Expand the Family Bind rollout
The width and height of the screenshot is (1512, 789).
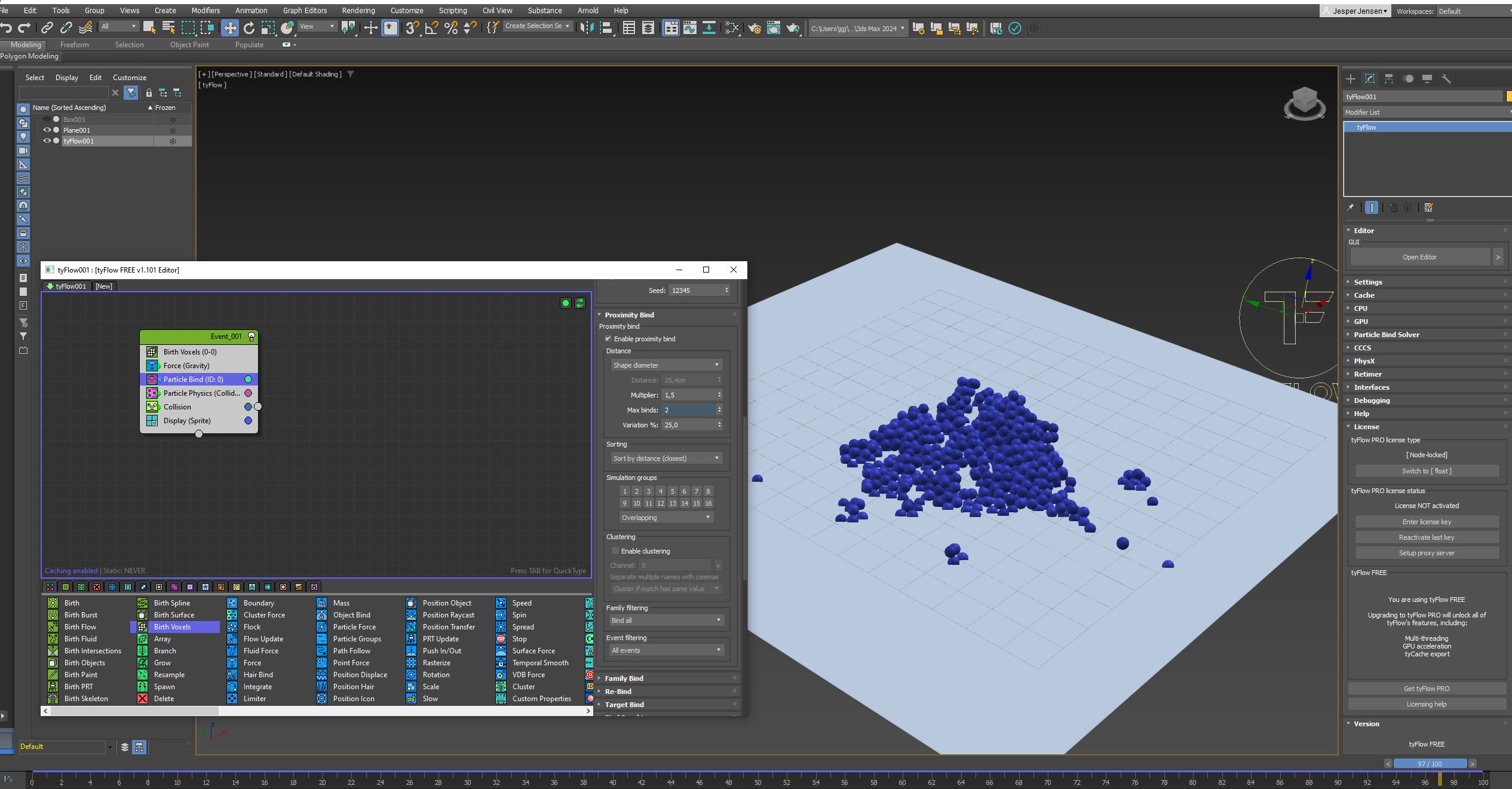(x=624, y=678)
